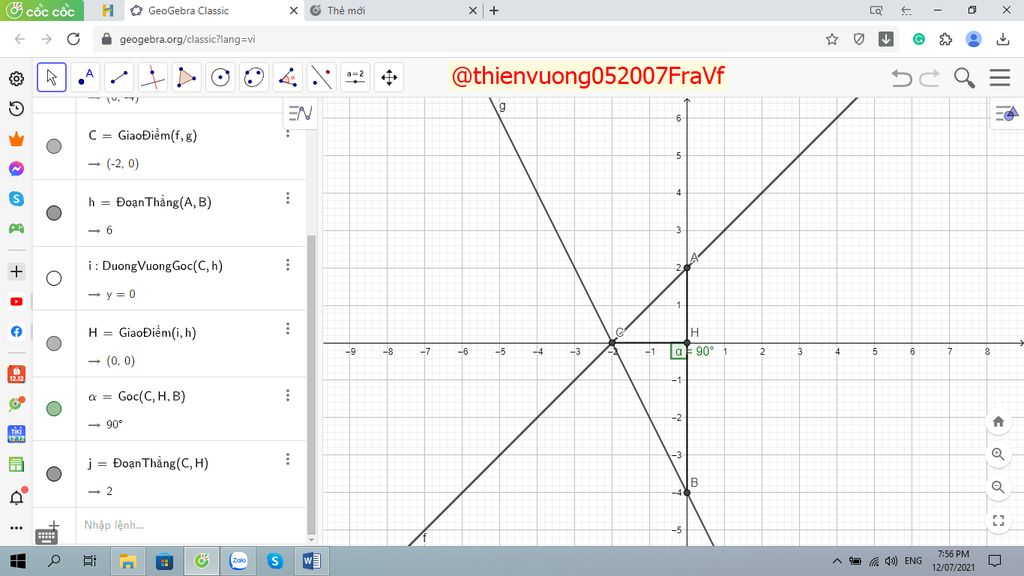Open YouTube in the sidebar
The image size is (1024, 576).
[x=16, y=302]
